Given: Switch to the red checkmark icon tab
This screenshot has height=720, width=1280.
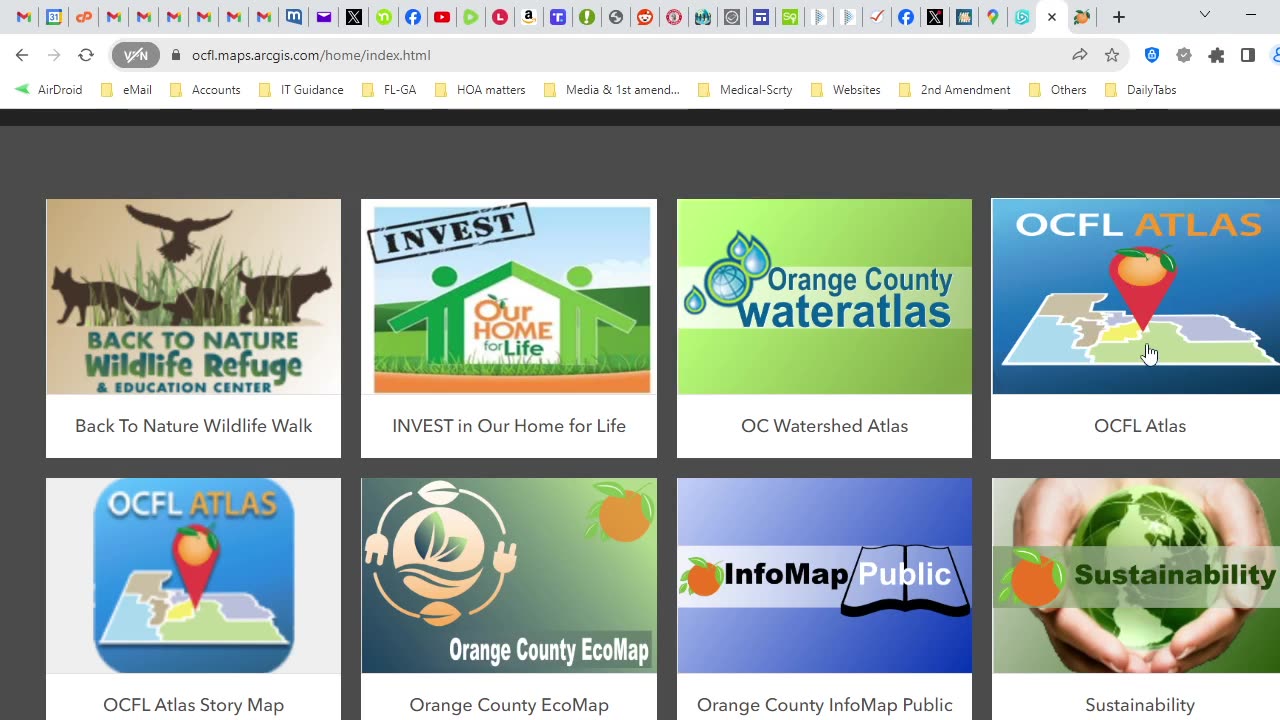Looking at the screenshot, I should 877,17.
